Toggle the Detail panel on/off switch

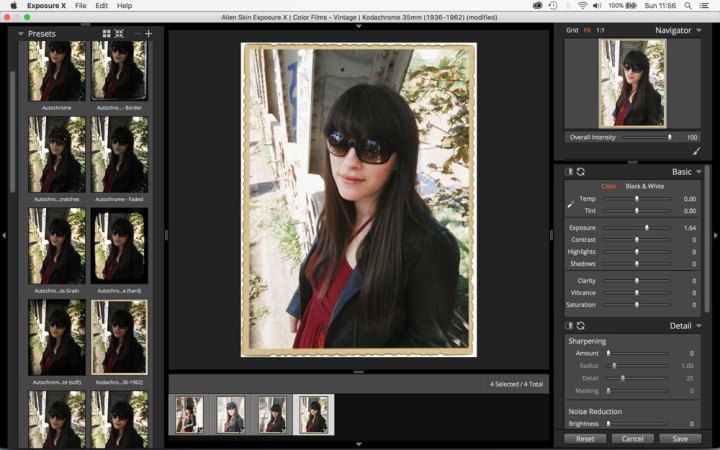[x=569, y=325]
